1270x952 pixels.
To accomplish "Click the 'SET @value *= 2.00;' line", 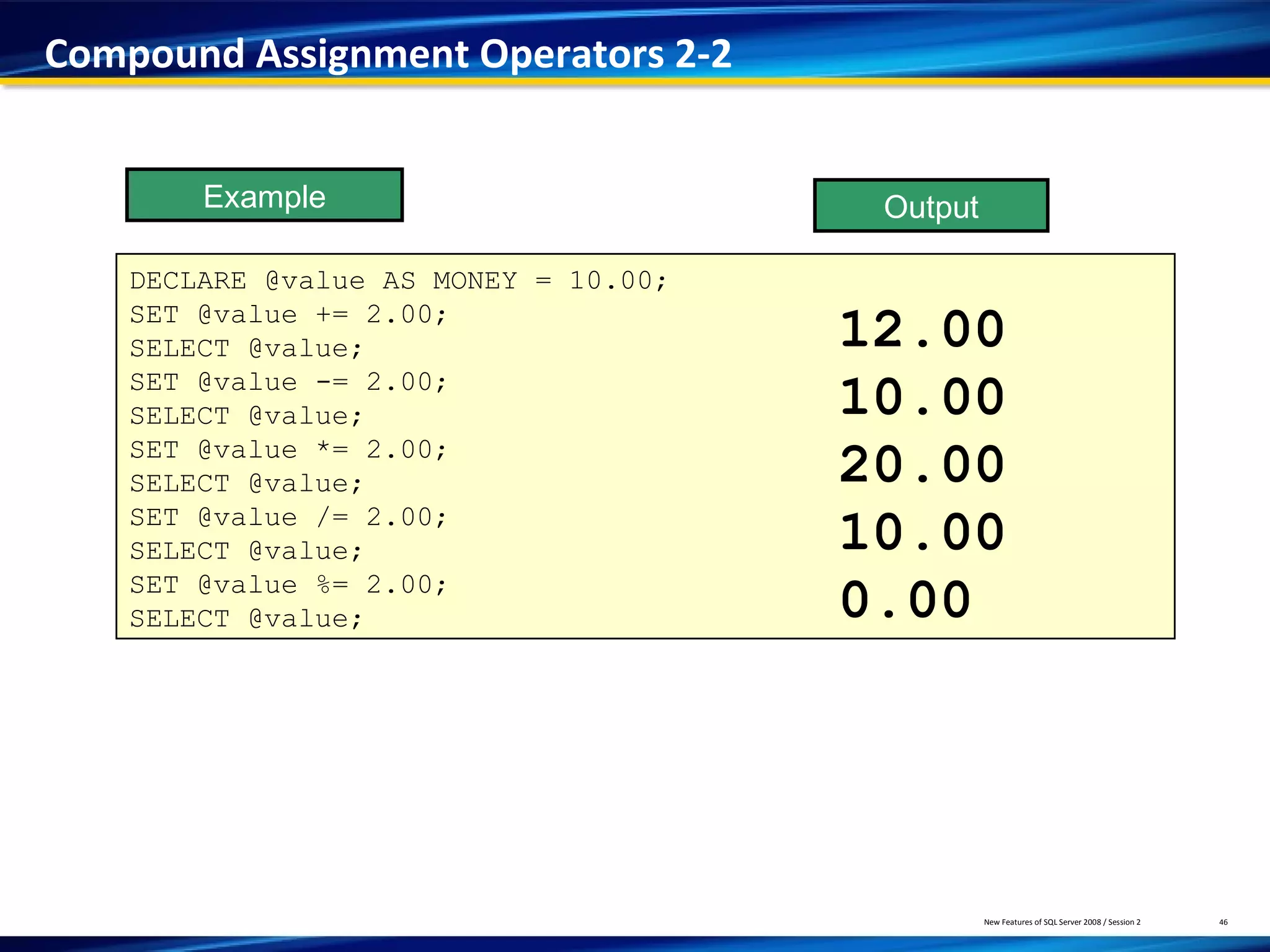I will (x=288, y=450).
